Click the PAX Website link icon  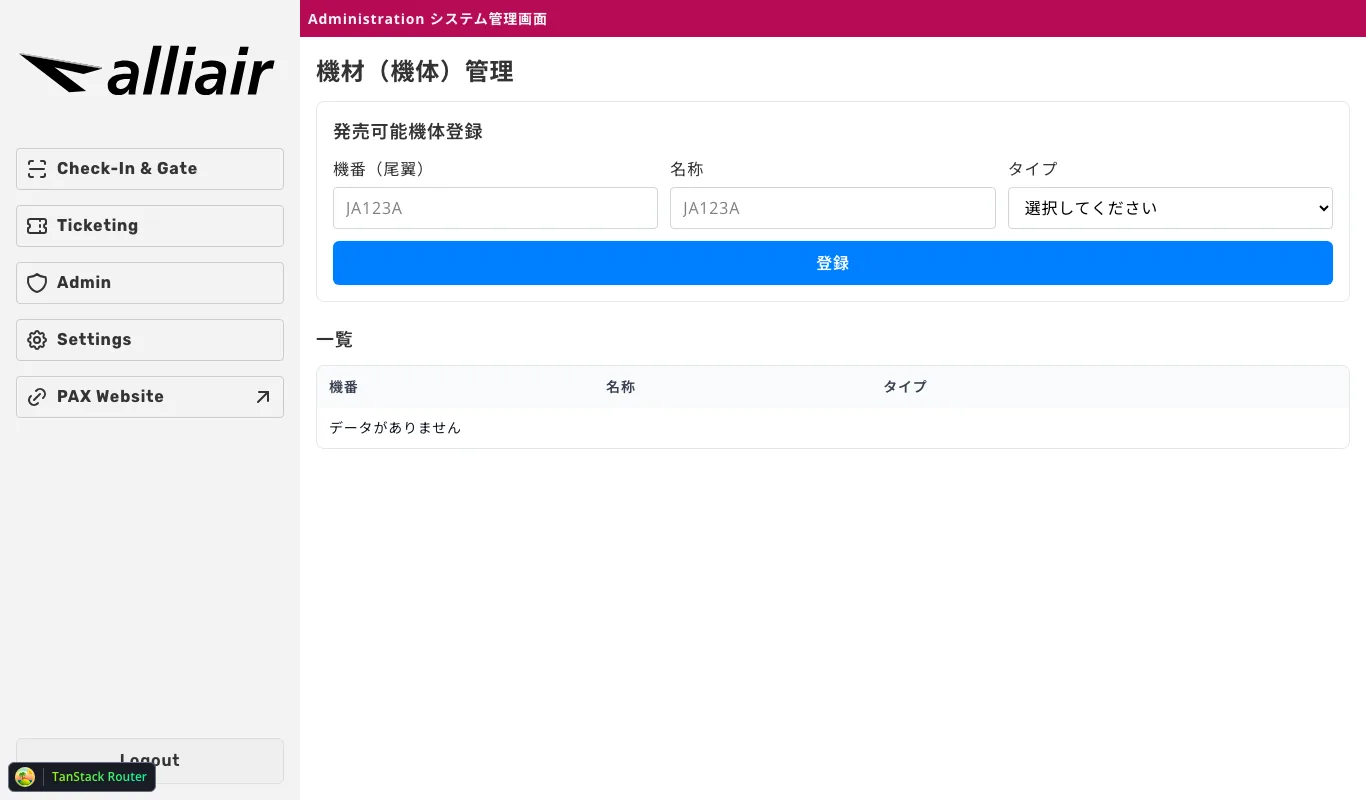click(x=37, y=397)
